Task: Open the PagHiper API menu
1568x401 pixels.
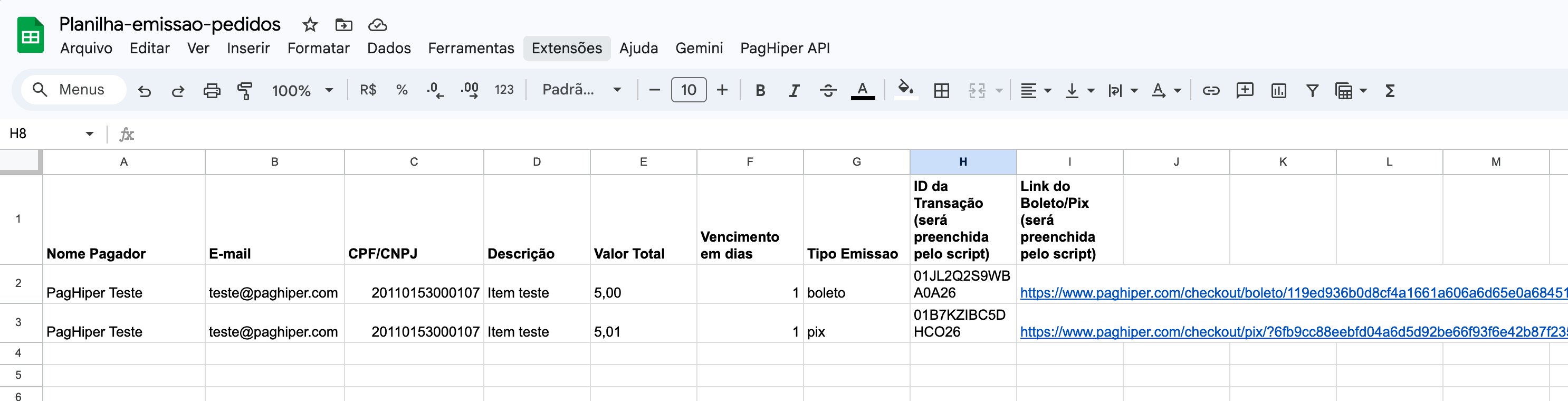Action: [x=785, y=48]
